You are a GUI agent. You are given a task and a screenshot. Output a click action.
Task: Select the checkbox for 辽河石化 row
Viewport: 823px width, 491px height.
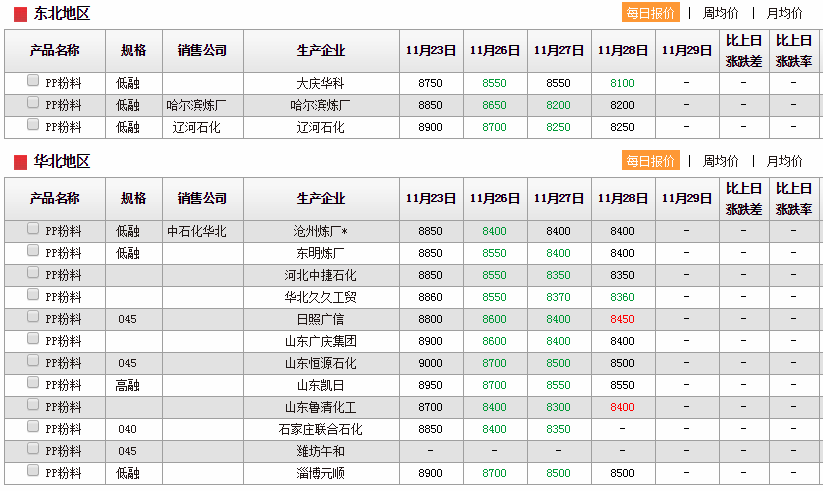click(x=33, y=125)
